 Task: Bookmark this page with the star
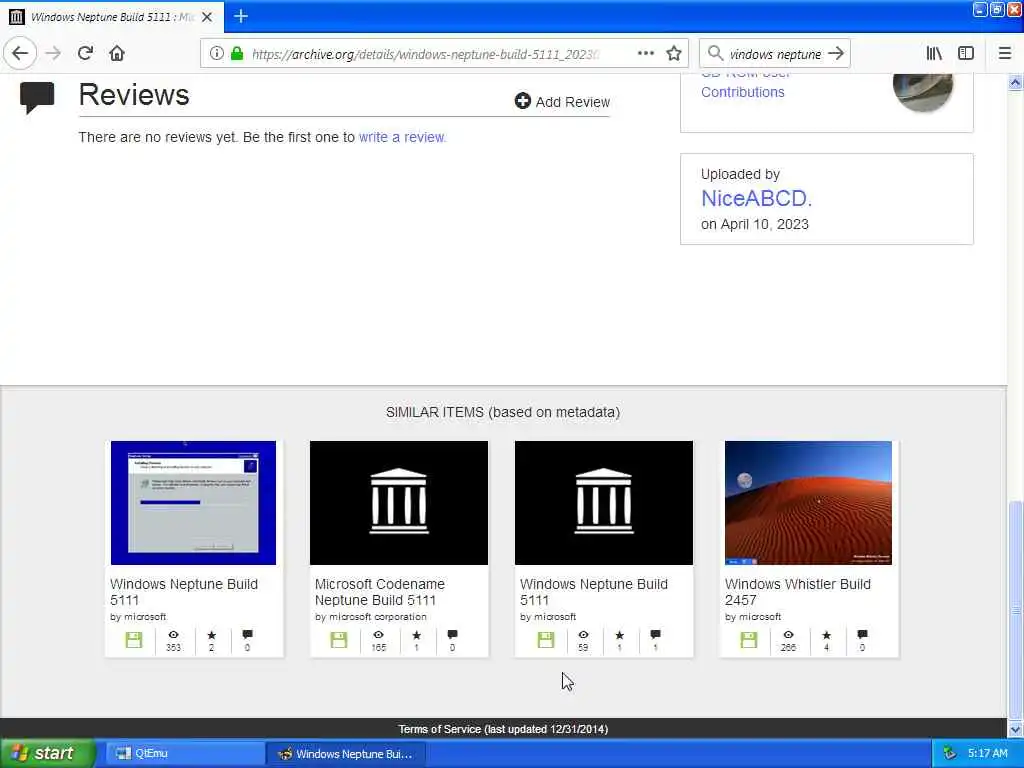coord(674,54)
